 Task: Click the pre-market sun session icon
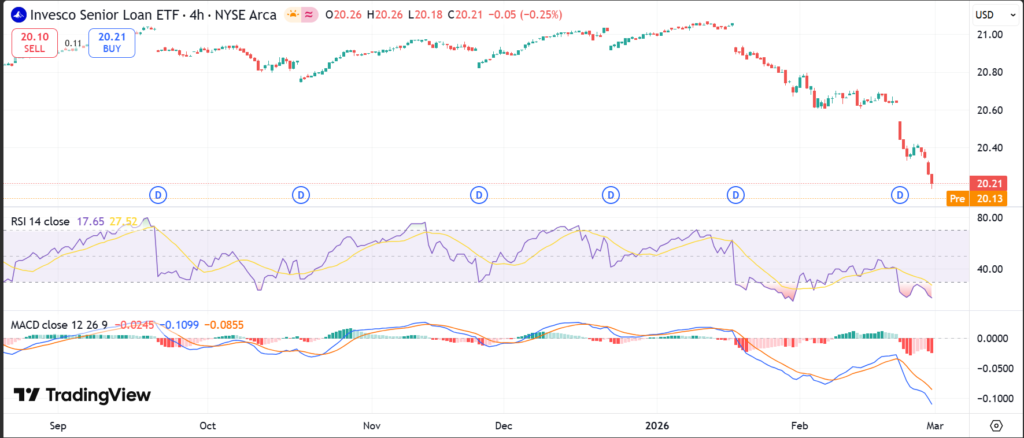tap(292, 15)
